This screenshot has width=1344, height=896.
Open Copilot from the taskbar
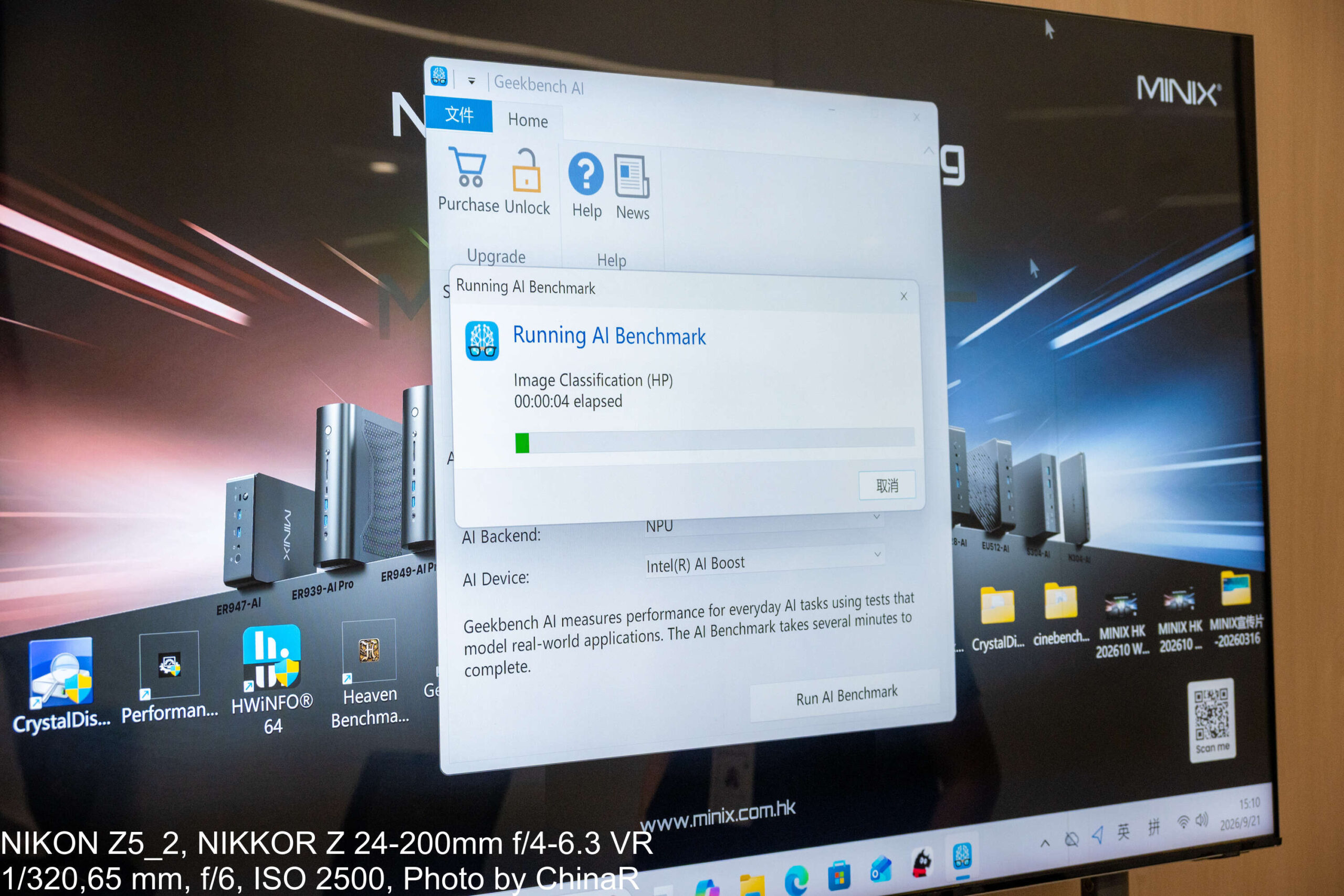point(707,888)
